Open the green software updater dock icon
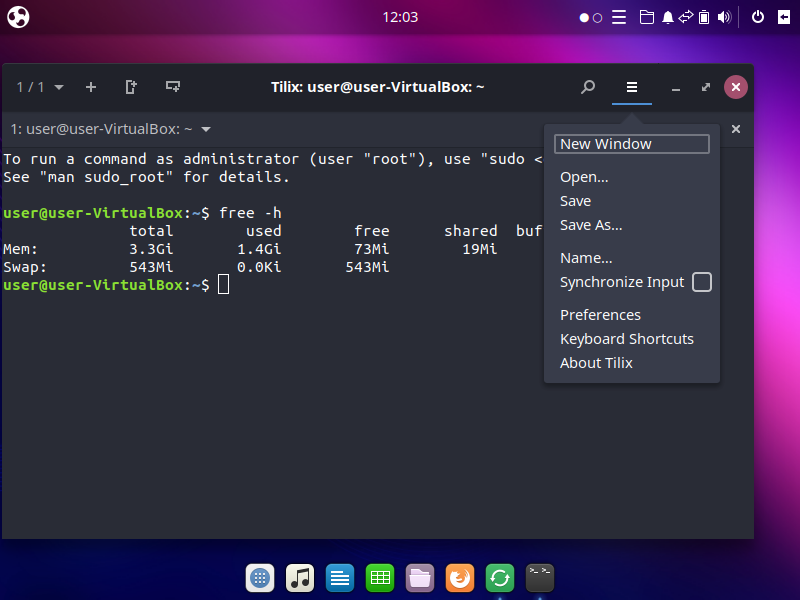The image size is (800, 600). tap(500, 578)
